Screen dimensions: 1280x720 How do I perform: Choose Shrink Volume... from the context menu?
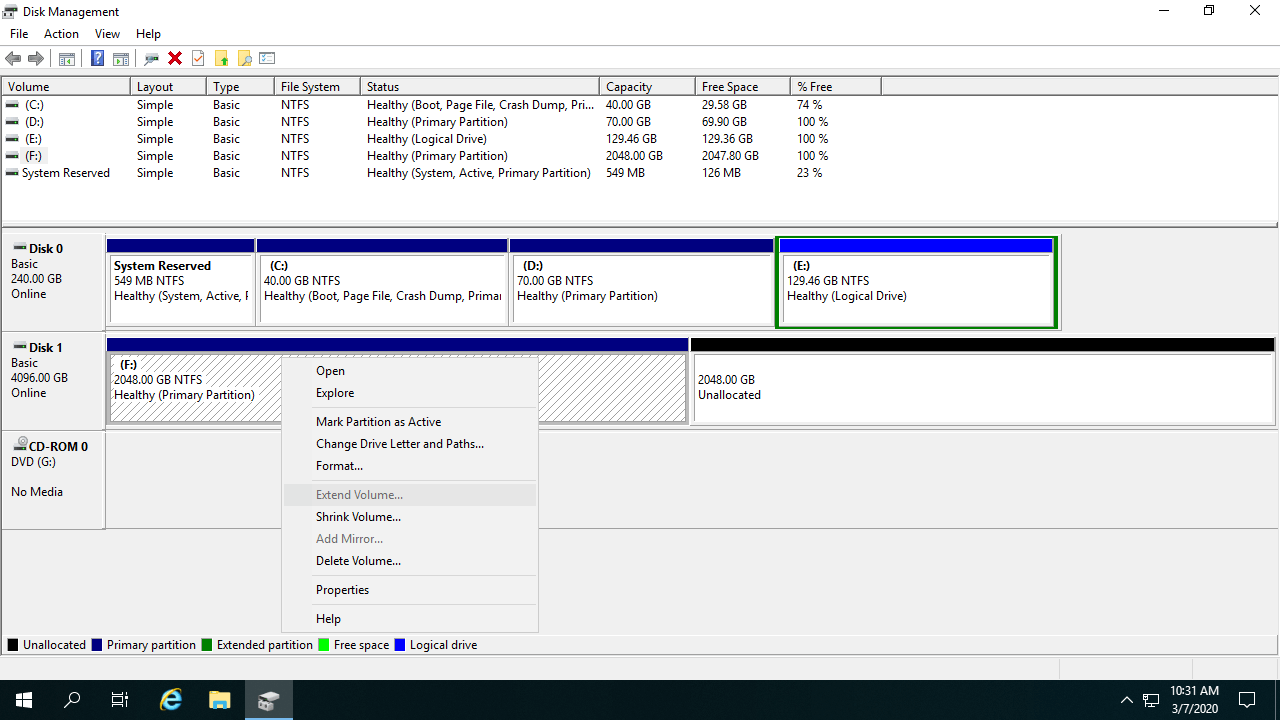358,517
